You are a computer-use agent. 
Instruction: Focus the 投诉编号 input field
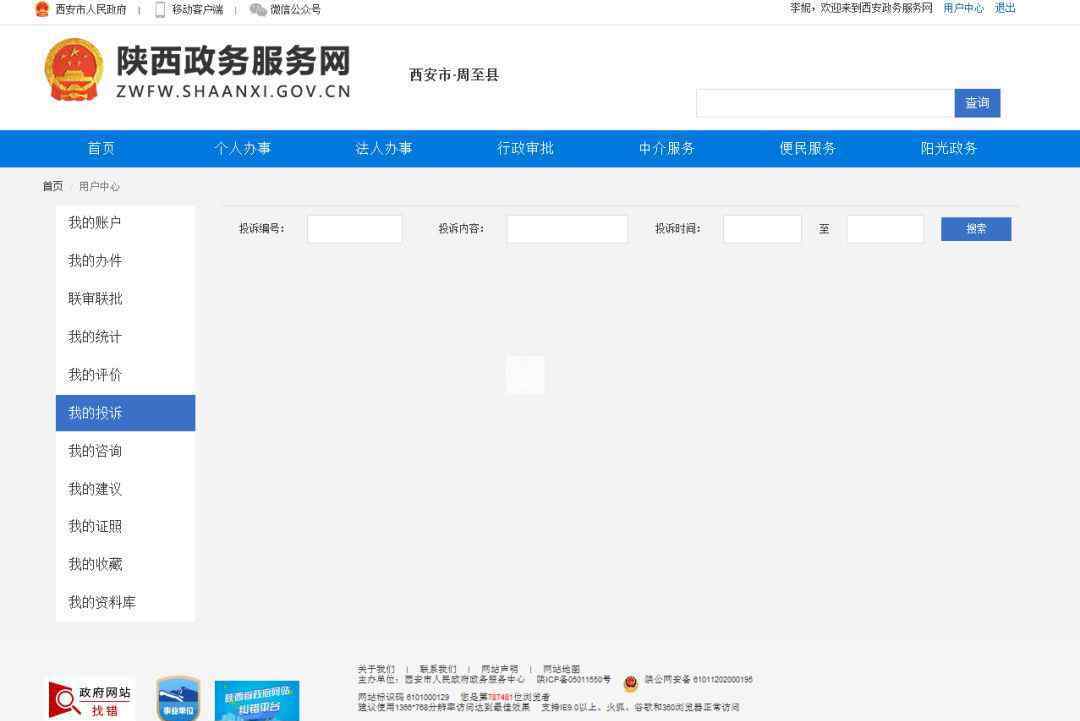pos(354,229)
